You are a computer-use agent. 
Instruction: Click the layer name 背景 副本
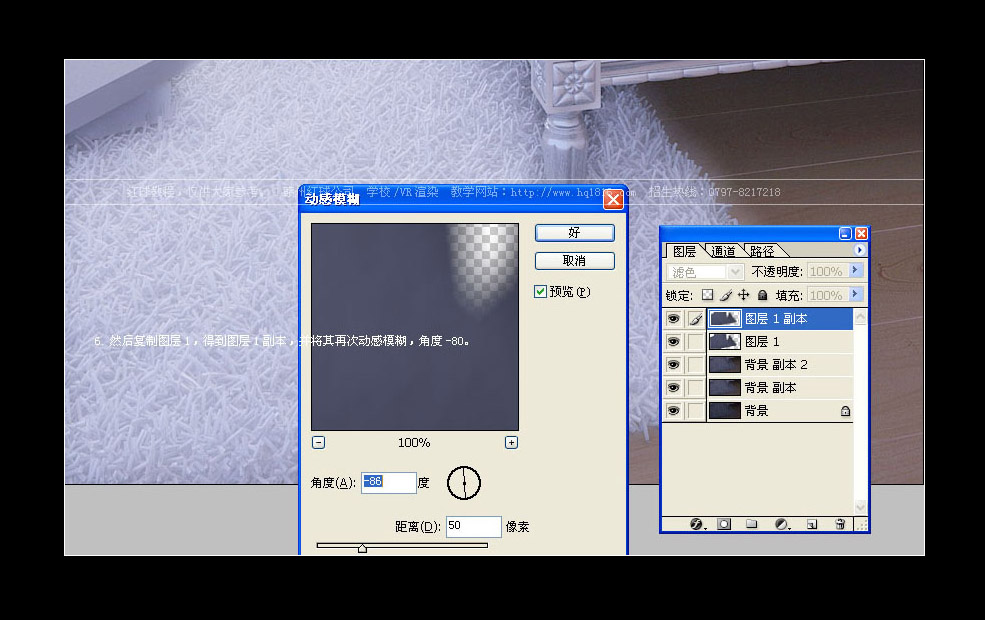[771, 388]
